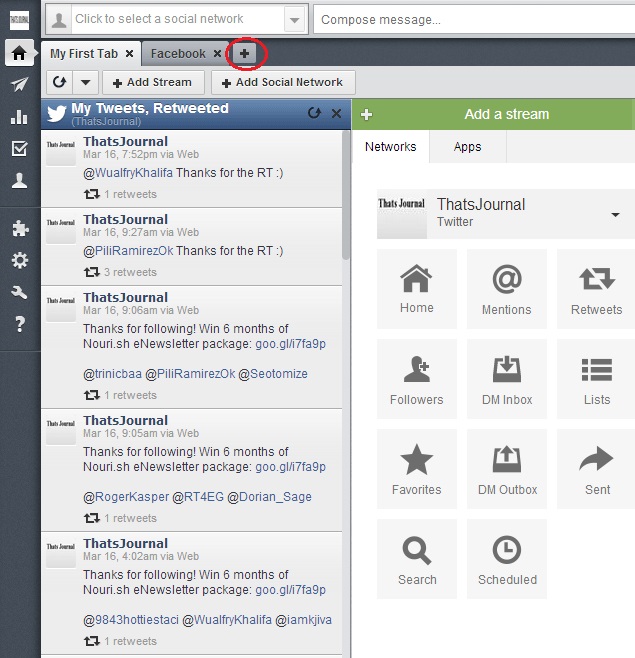The width and height of the screenshot is (635, 658).
Task: Open the Settings gear icon in sidebar
Action: coord(20,260)
